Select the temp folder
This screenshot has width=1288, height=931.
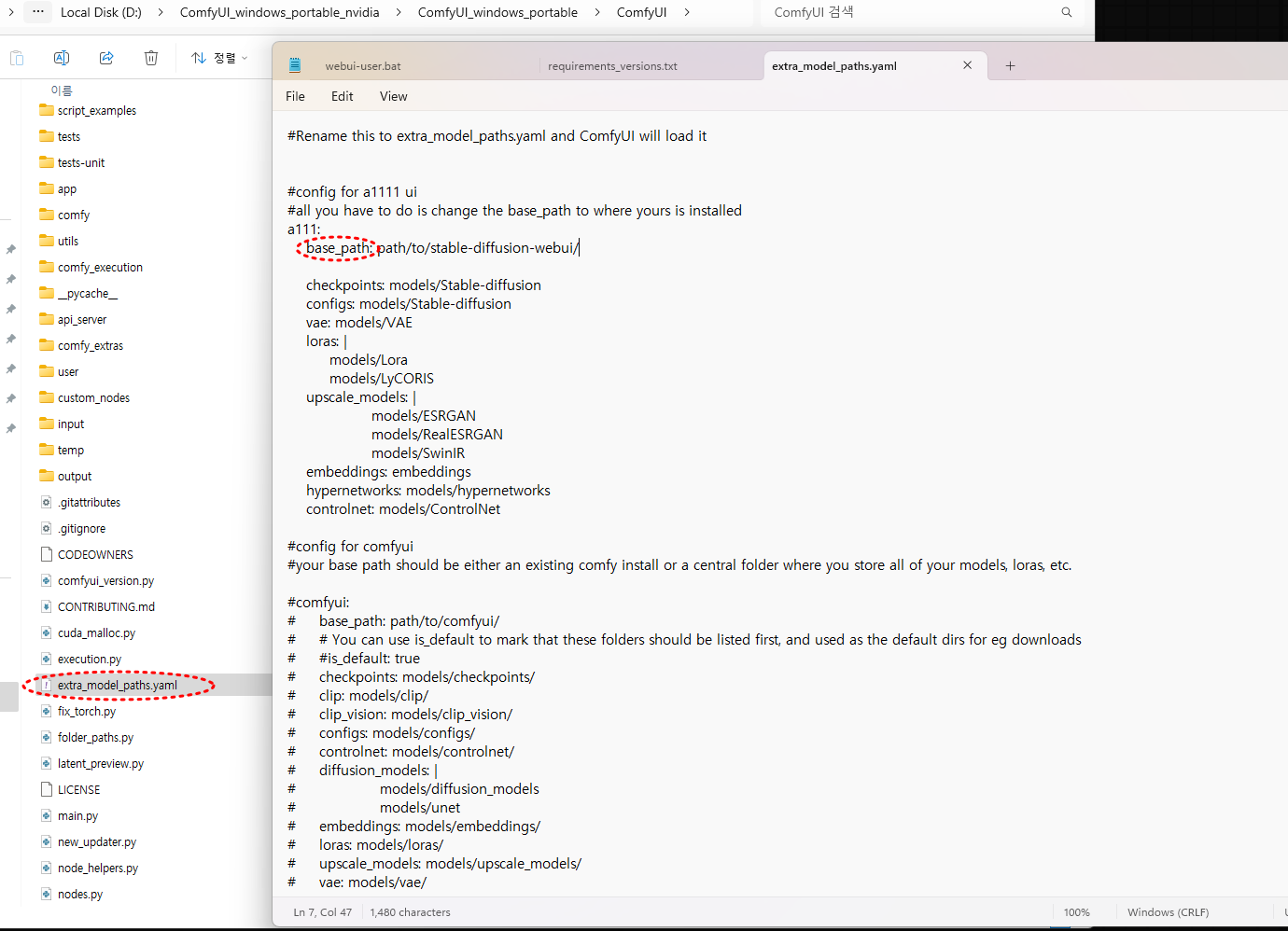tap(71, 450)
